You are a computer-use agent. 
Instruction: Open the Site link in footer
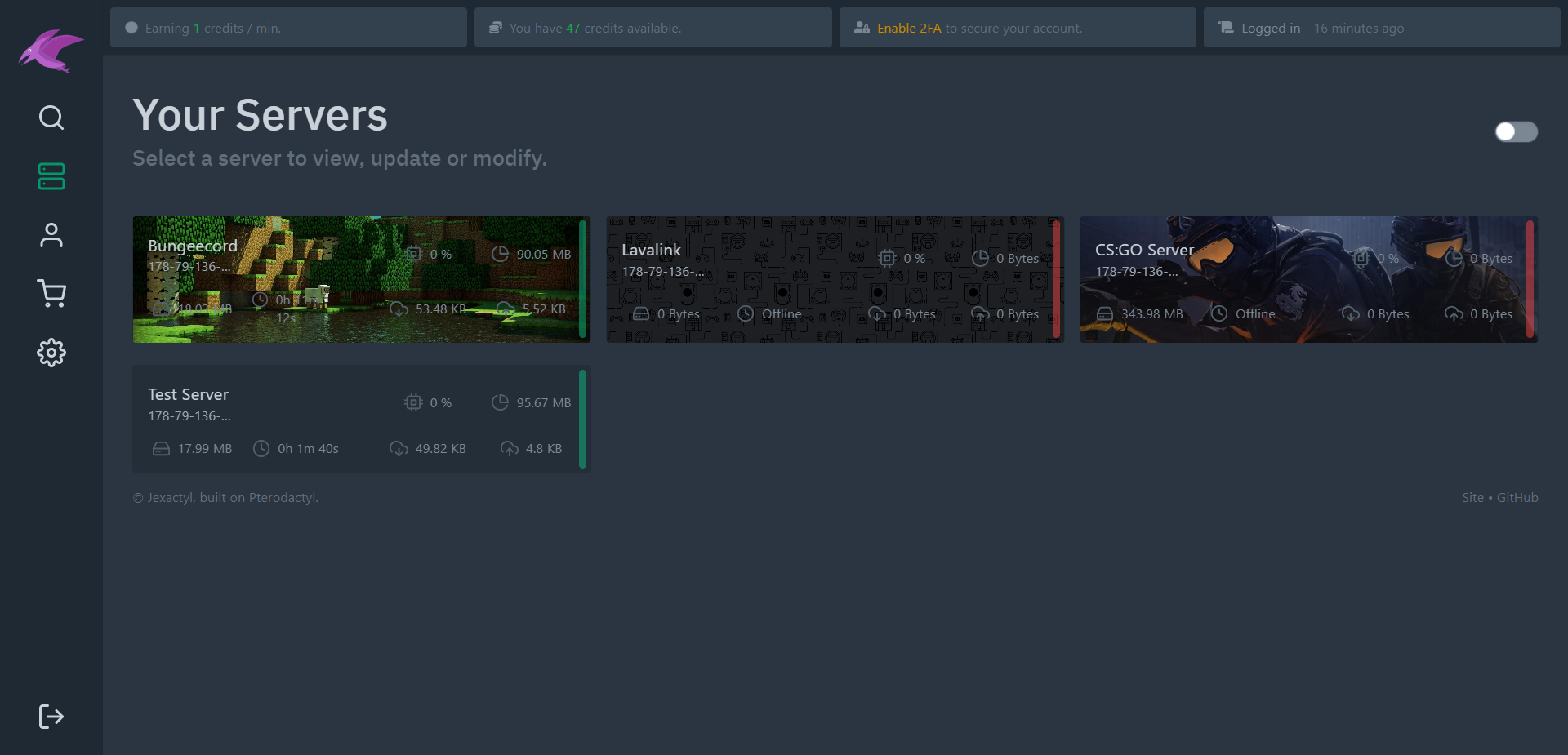click(1472, 497)
